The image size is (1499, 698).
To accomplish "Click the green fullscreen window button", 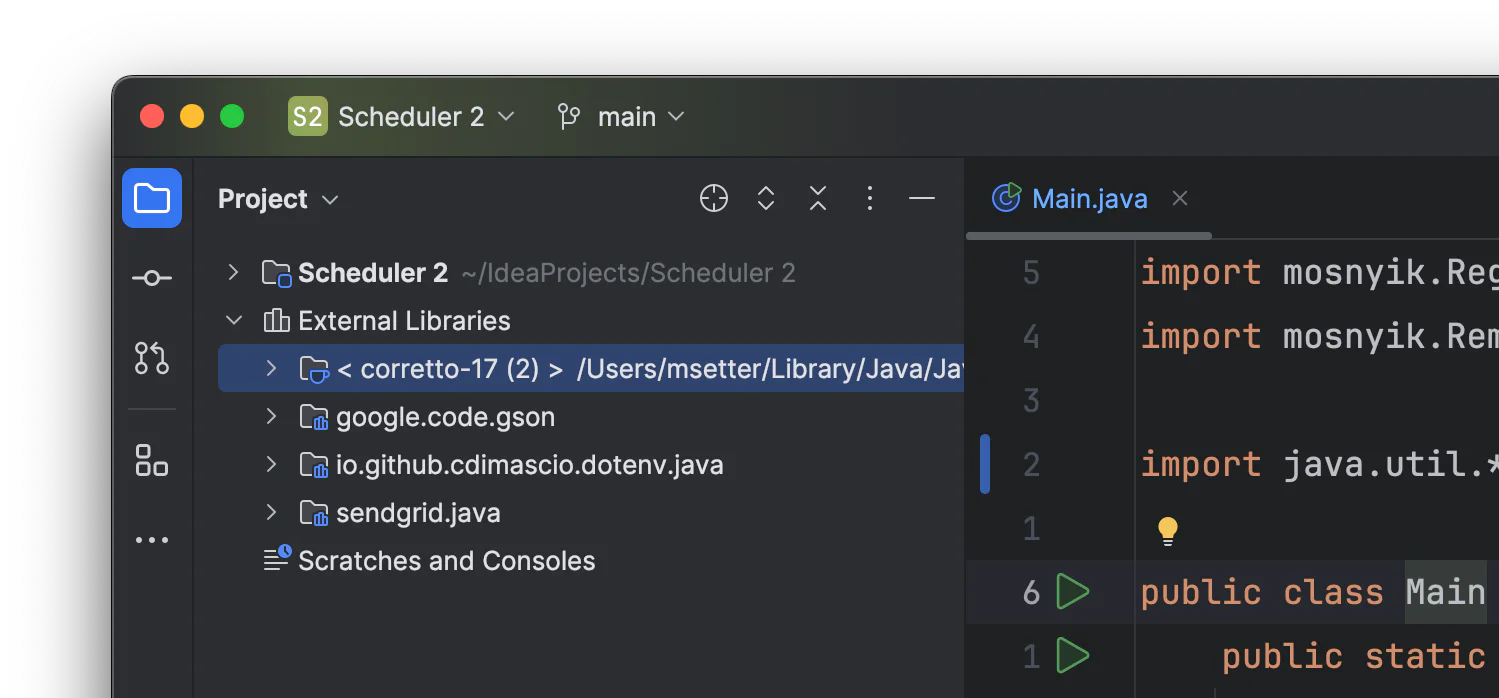I will click(x=232, y=116).
